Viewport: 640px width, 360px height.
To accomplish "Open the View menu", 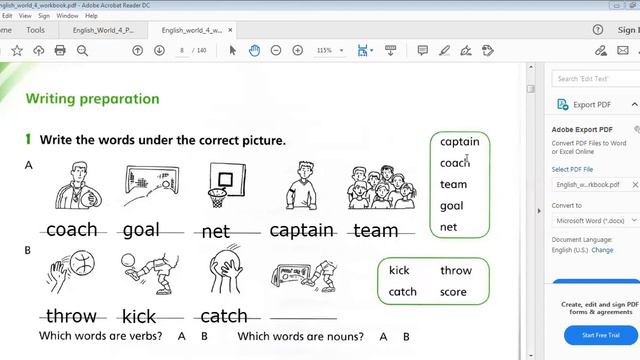I will pyautogui.click(x=25, y=16).
